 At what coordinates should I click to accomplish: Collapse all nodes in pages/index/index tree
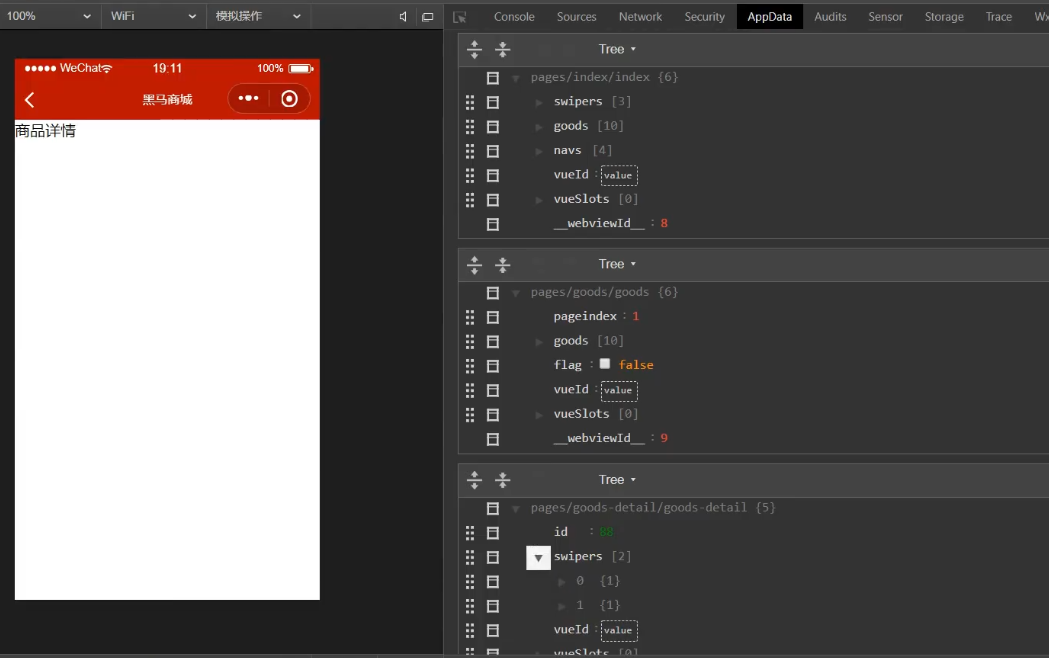(502, 49)
